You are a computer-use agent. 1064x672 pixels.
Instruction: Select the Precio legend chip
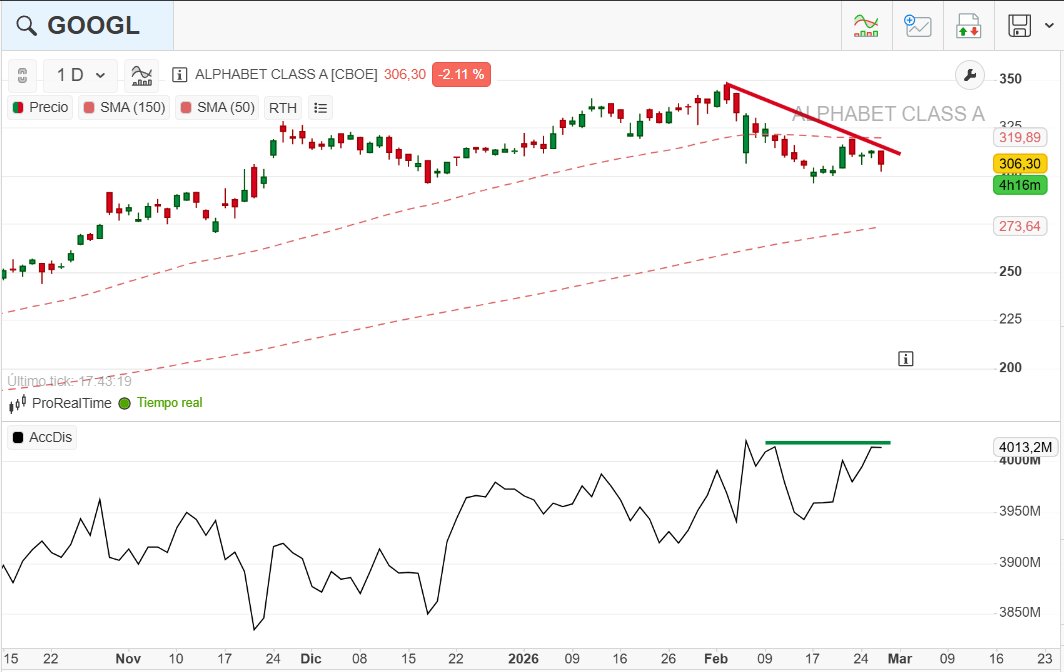pyautogui.click(x=41, y=107)
